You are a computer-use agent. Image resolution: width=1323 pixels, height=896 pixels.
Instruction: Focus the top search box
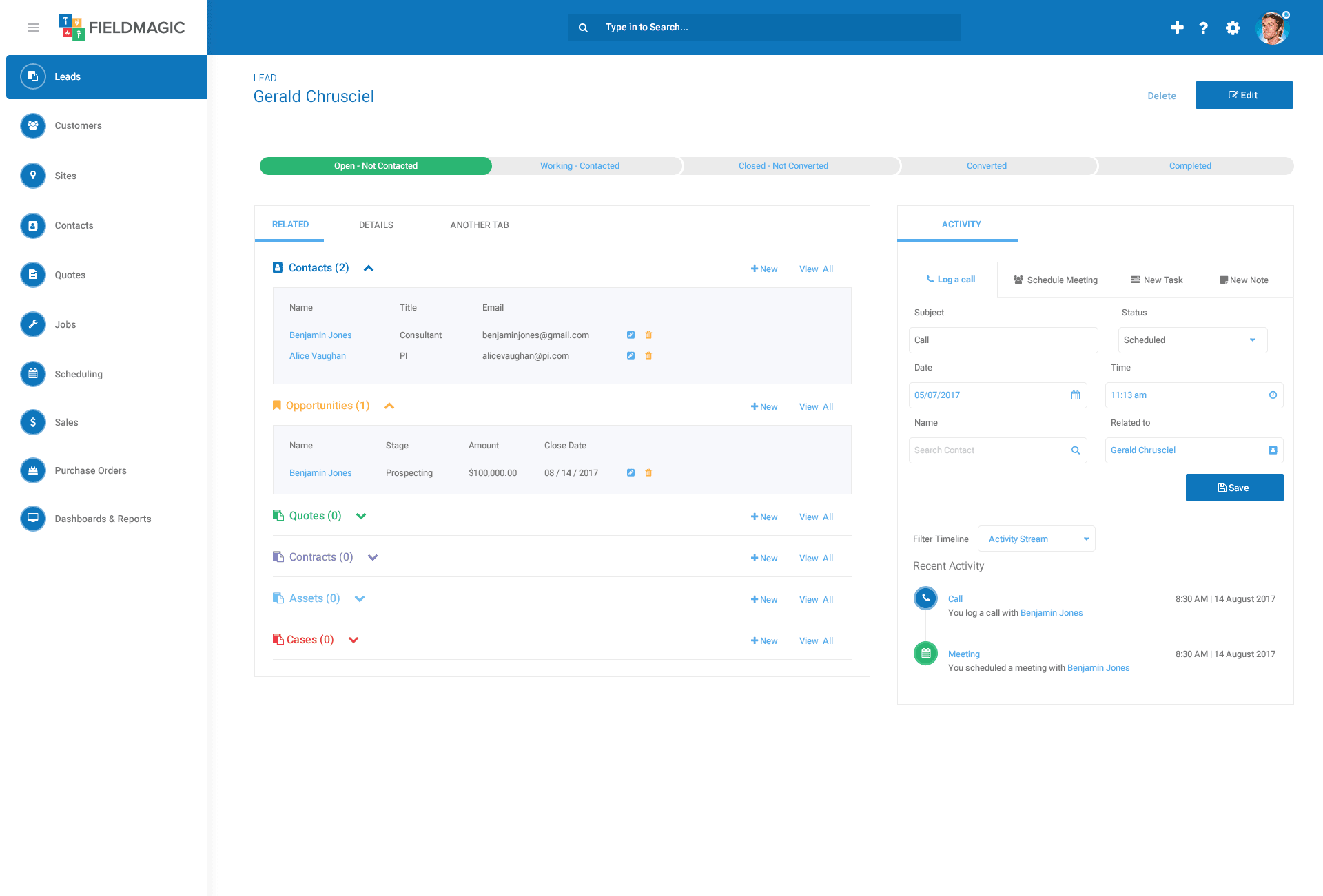pos(765,28)
